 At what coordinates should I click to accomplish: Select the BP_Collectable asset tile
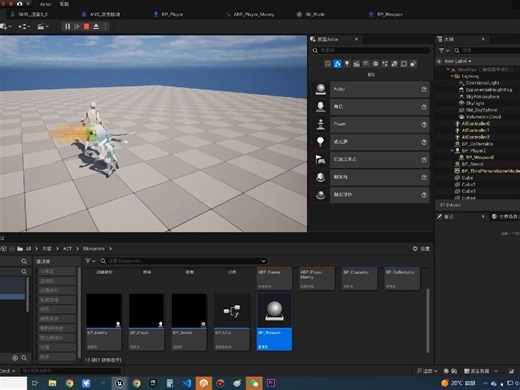(402, 279)
